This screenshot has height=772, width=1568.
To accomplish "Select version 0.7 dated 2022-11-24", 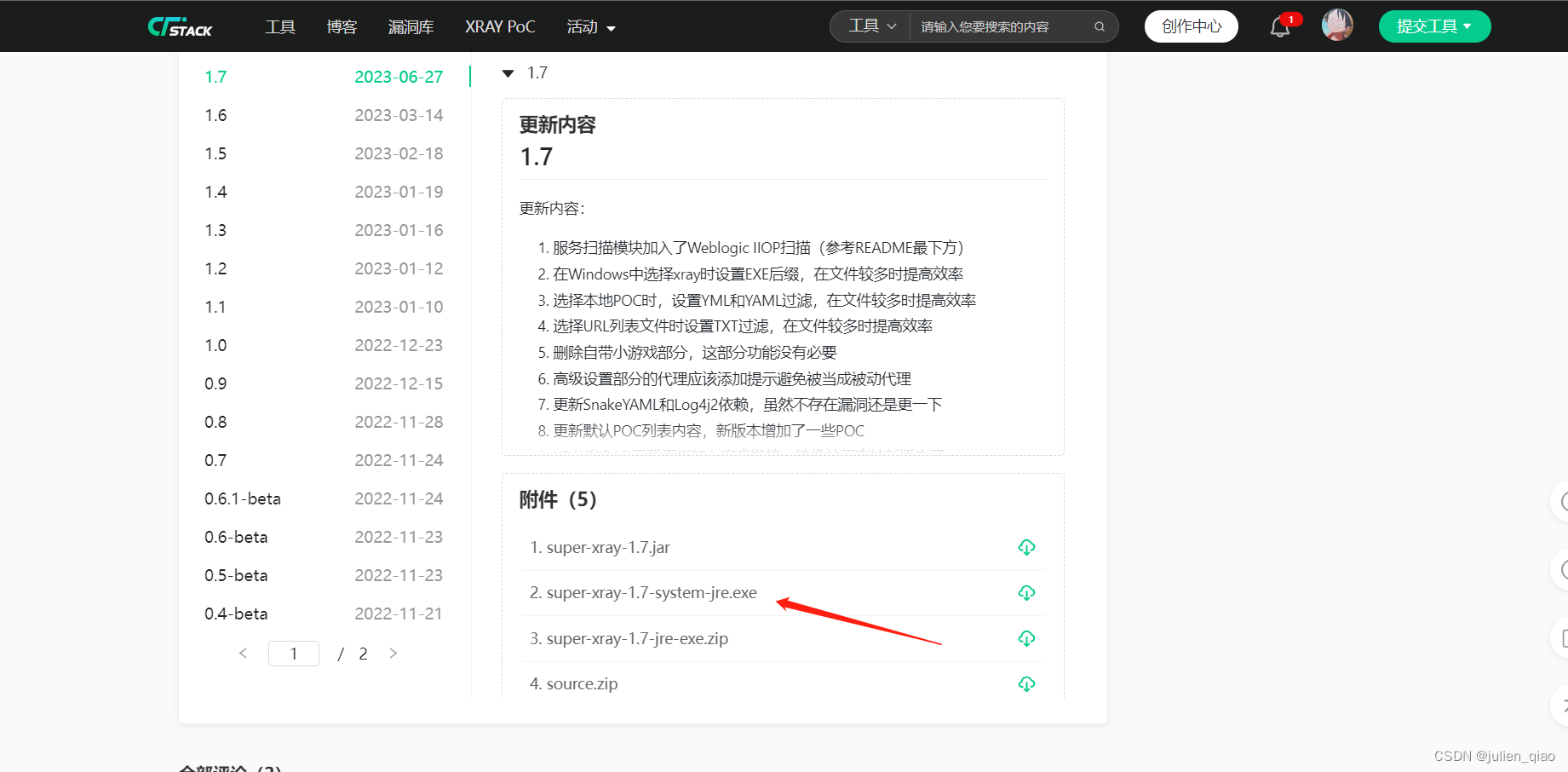I will [x=324, y=460].
